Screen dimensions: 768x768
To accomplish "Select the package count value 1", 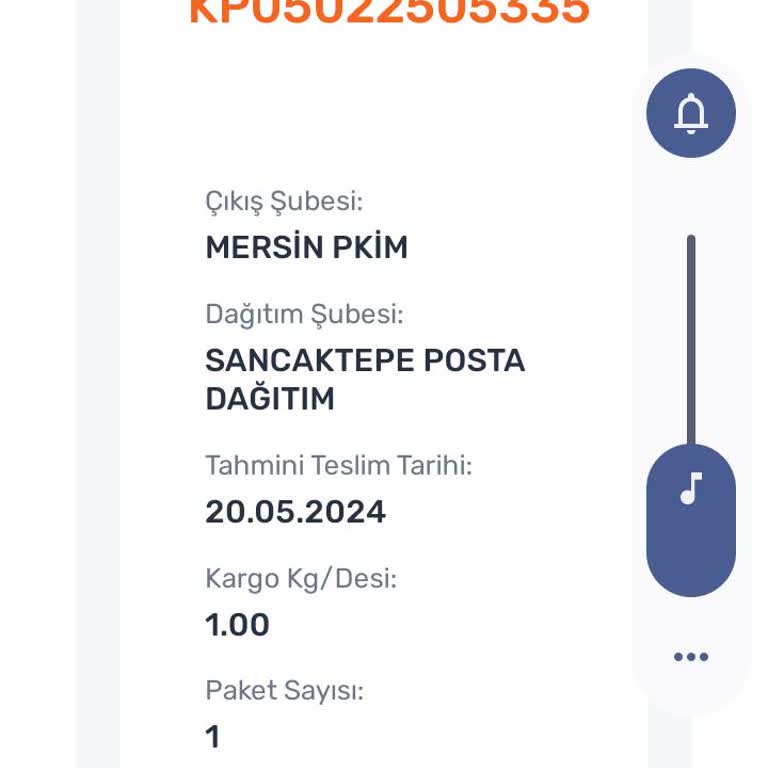I will [212, 737].
